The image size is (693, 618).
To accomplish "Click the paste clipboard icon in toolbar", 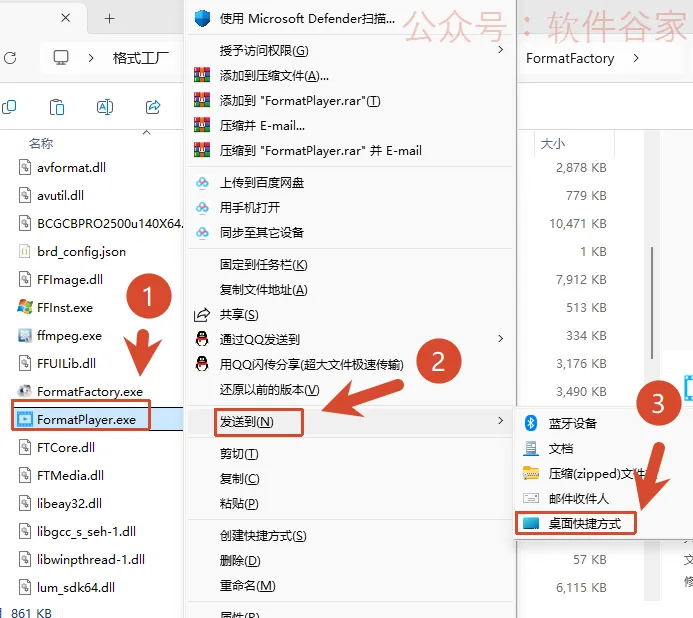I will point(57,107).
